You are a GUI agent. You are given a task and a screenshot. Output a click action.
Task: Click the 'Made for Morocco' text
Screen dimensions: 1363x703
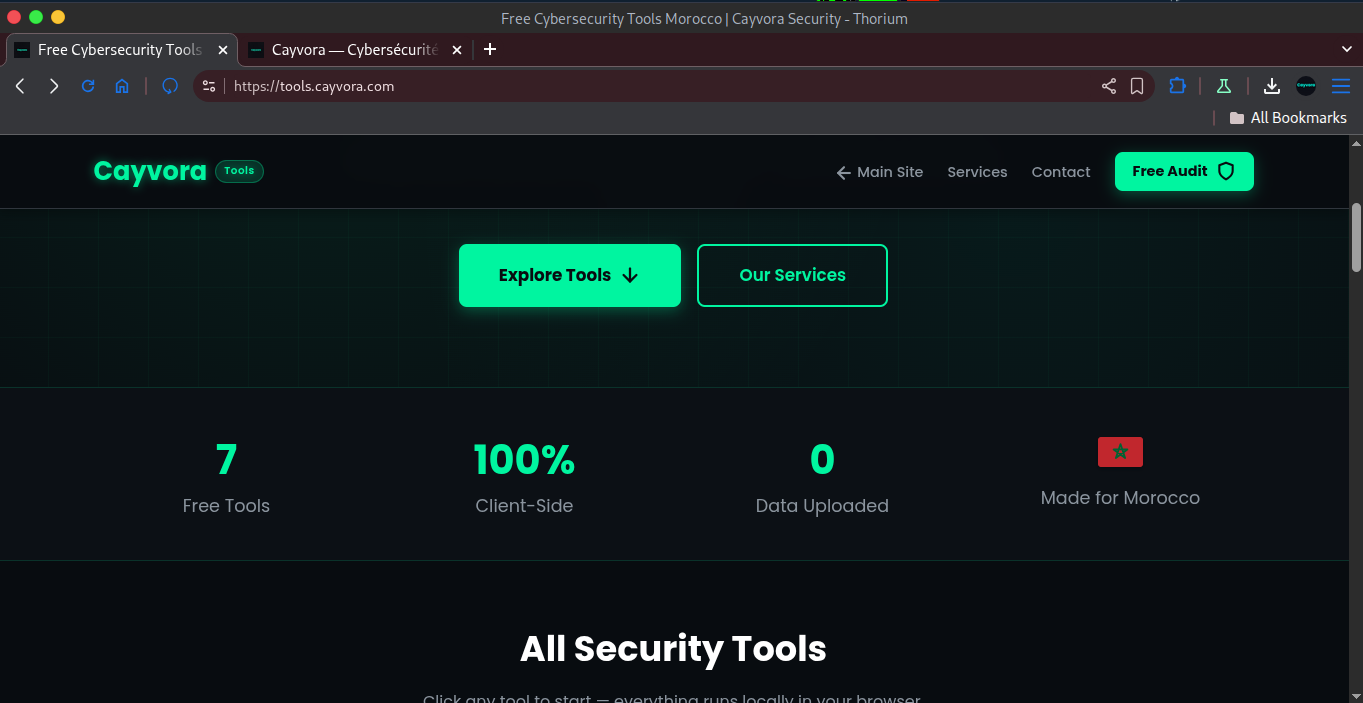pyautogui.click(x=1120, y=498)
